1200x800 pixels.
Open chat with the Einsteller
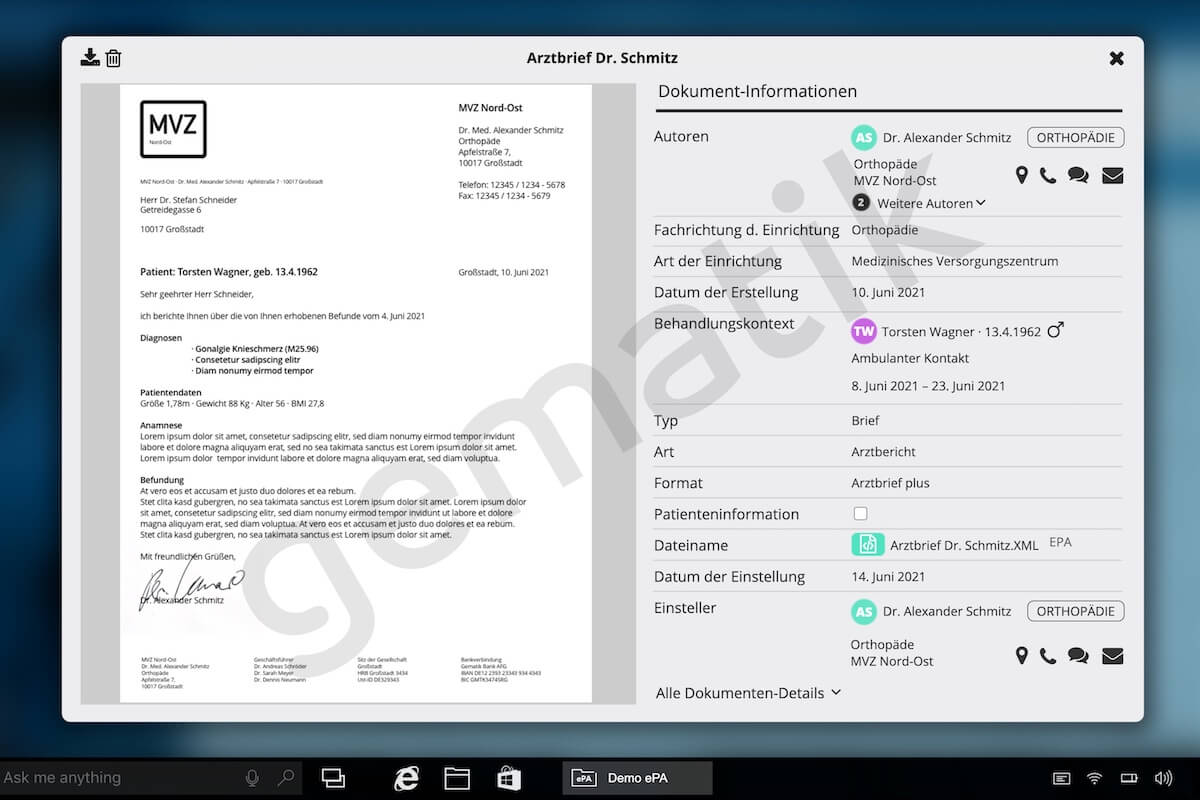[1078, 656]
